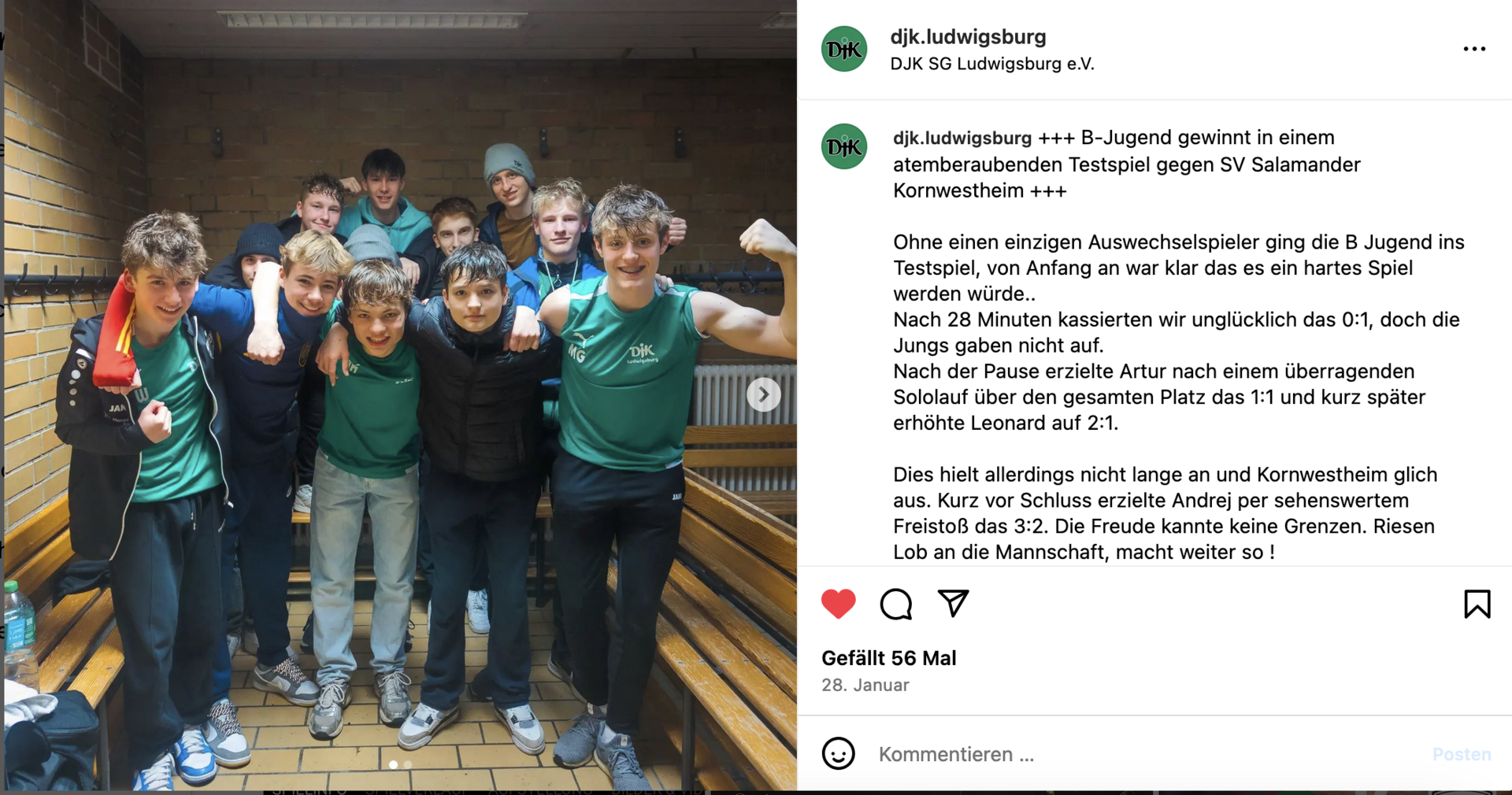
Task: Click the team photo in the post
Action: pyautogui.click(x=400, y=395)
